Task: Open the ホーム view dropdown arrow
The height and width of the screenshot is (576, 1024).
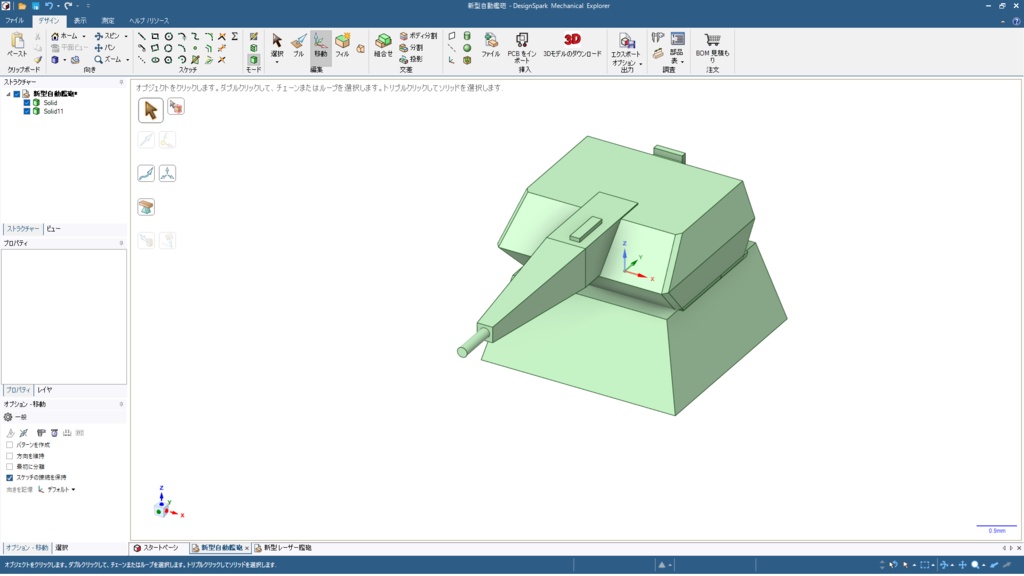Action: 84,37
